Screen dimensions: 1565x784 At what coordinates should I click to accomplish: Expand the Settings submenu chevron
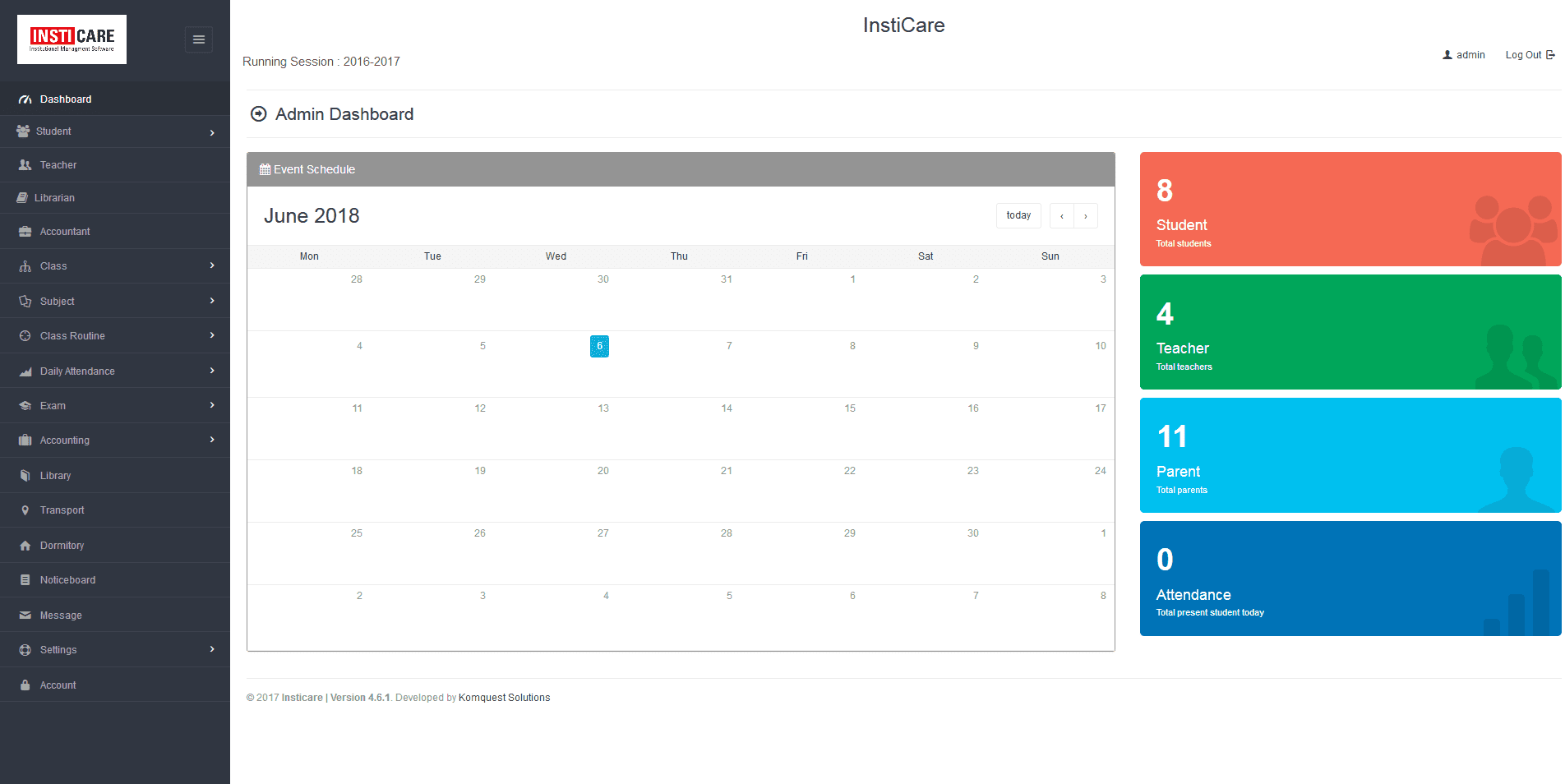pos(212,649)
